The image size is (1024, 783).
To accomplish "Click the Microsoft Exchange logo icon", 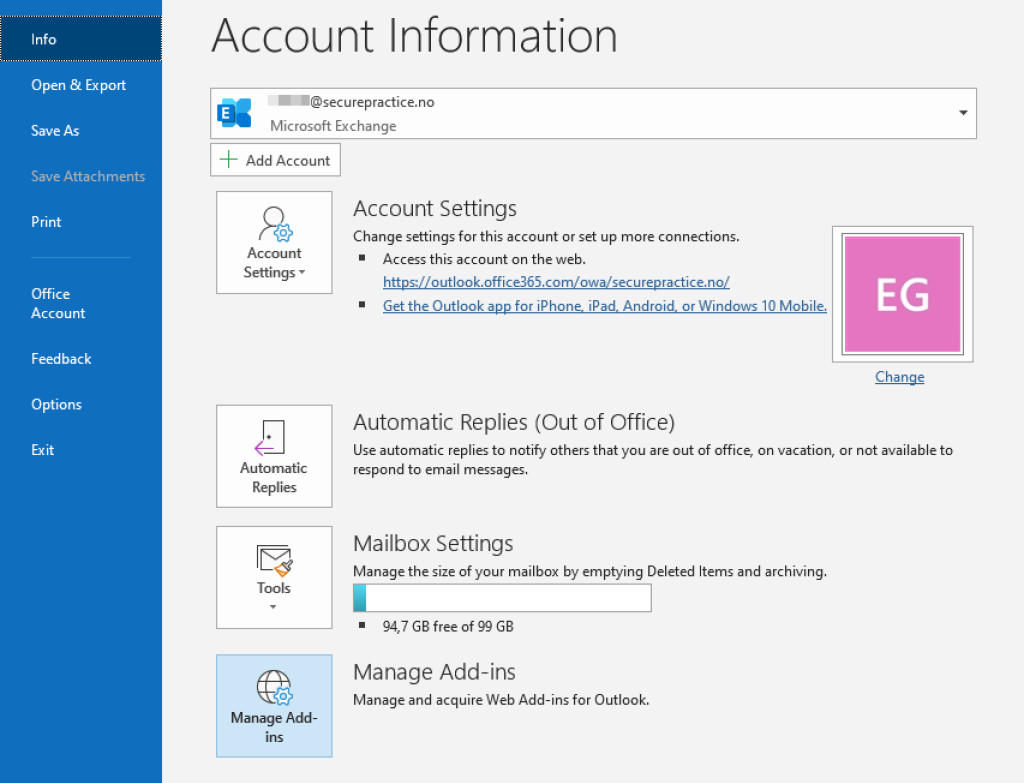I will (x=233, y=113).
